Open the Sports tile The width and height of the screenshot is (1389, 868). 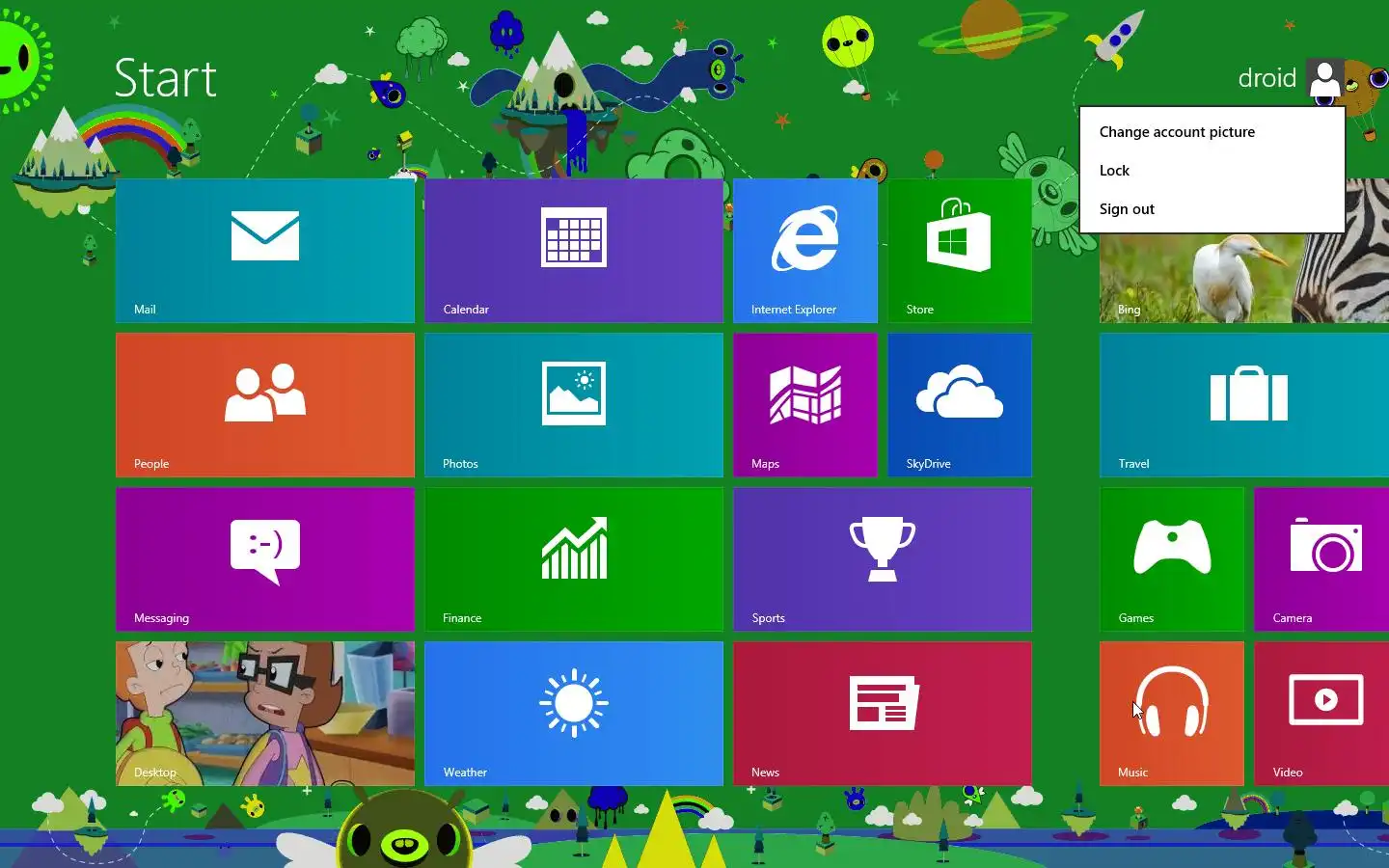(x=883, y=559)
